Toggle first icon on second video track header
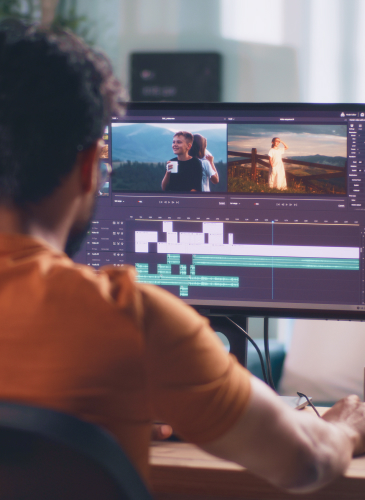The image size is (365, 500). (x=114, y=233)
